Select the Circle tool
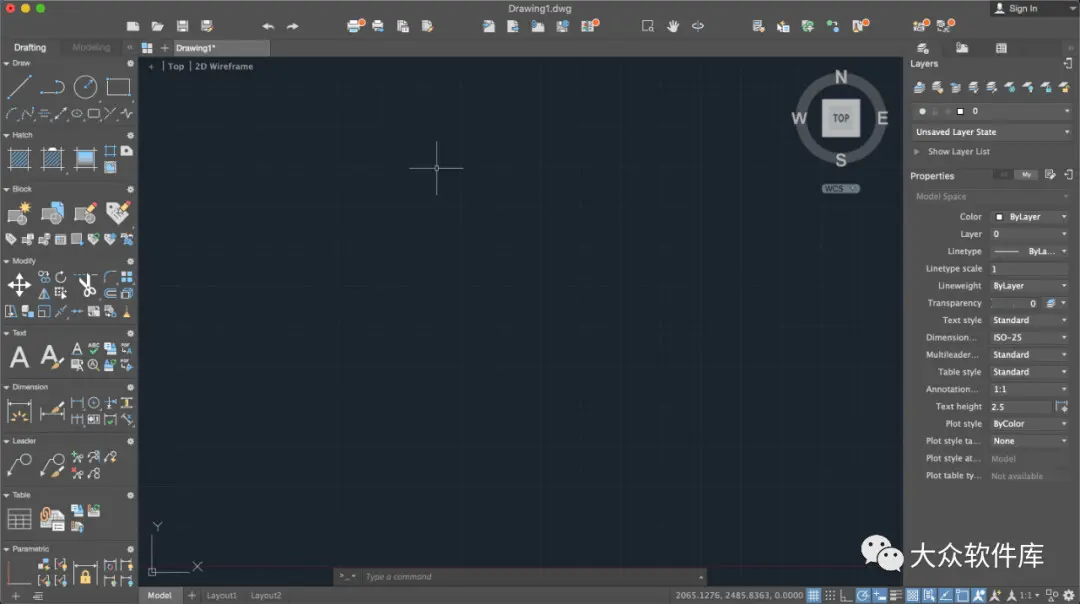1080x604 pixels. tap(85, 87)
